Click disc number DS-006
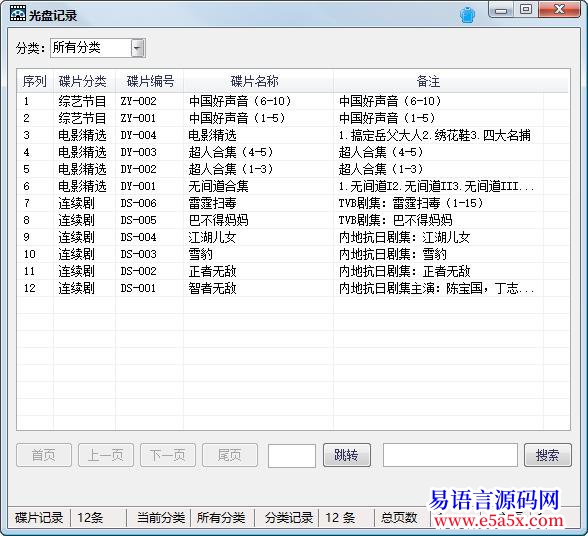The image size is (588, 536). (138, 203)
